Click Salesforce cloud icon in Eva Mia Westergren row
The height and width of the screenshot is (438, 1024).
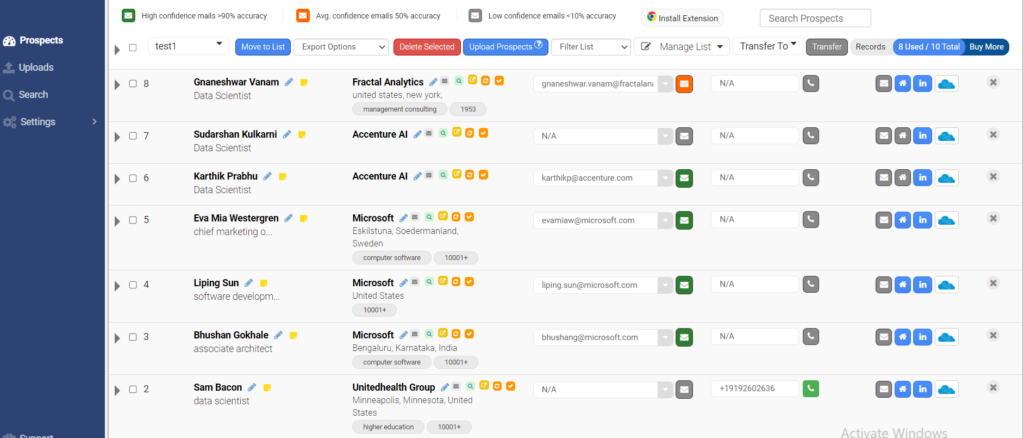(946, 220)
